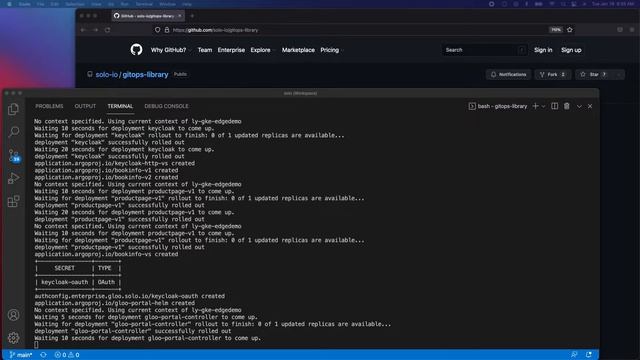Click the GitHub logo in the browser
640x360 pixels.
pos(136,50)
